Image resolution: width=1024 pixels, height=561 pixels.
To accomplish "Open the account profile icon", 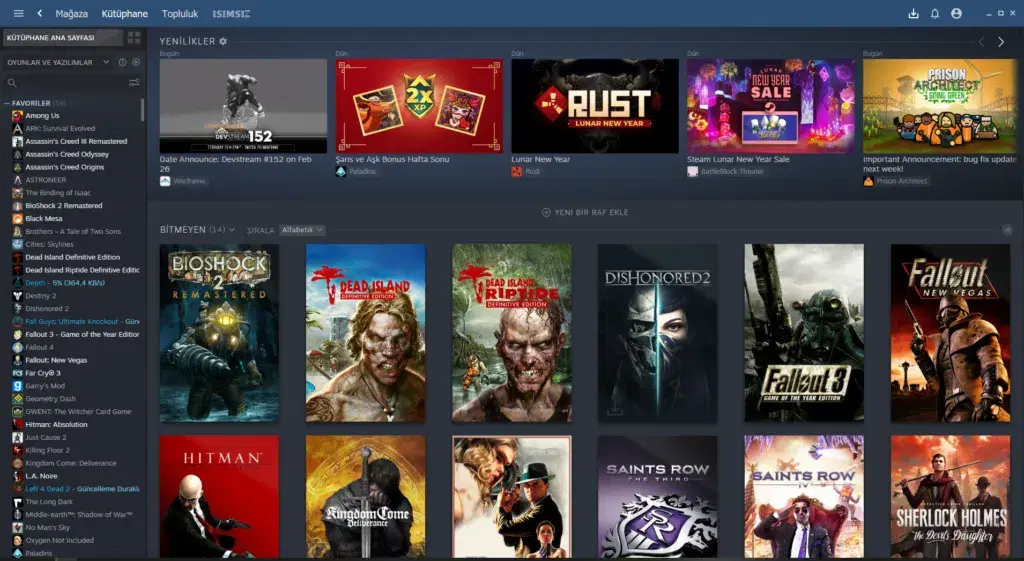I will tap(956, 14).
